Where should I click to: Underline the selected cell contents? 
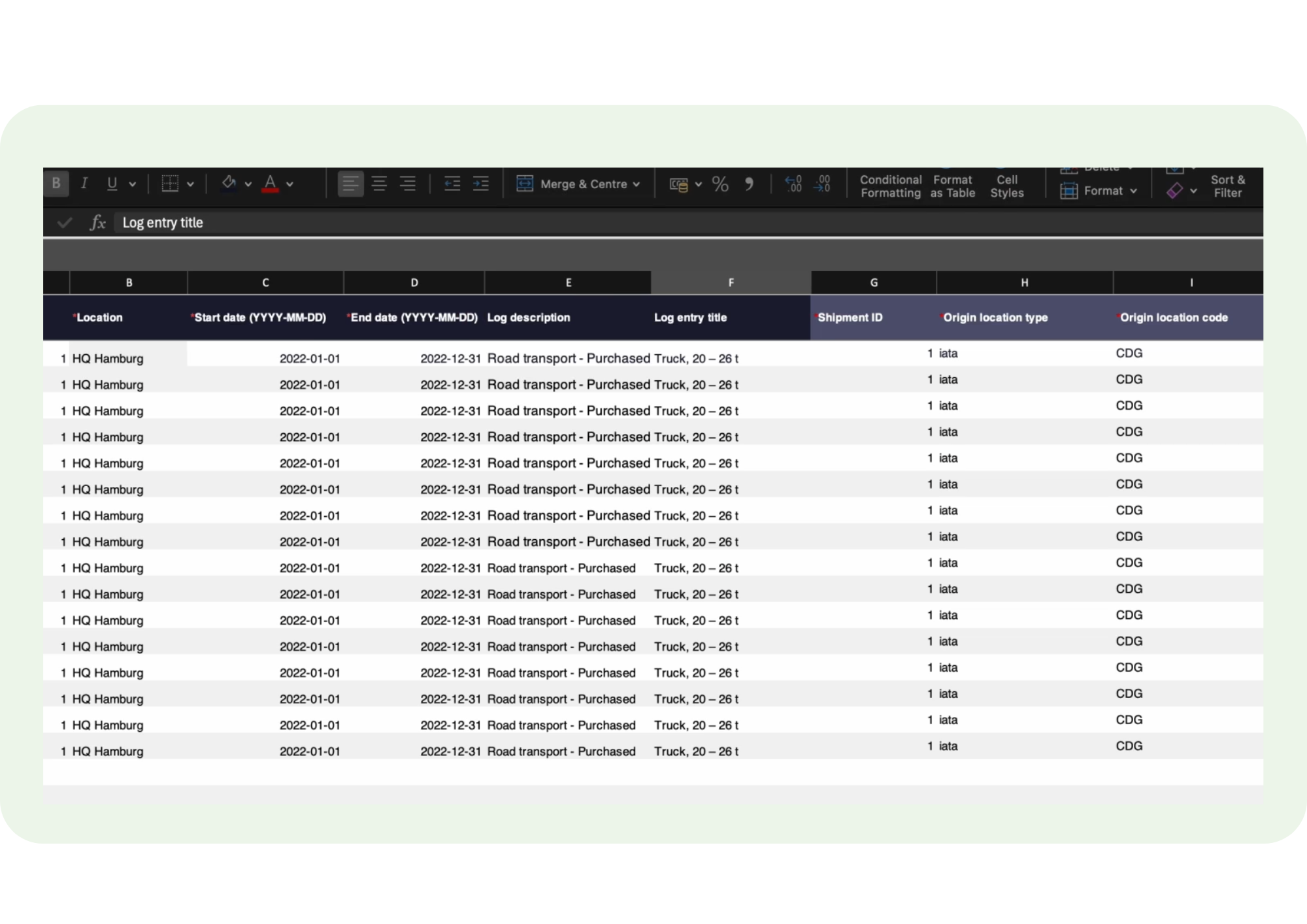111,183
